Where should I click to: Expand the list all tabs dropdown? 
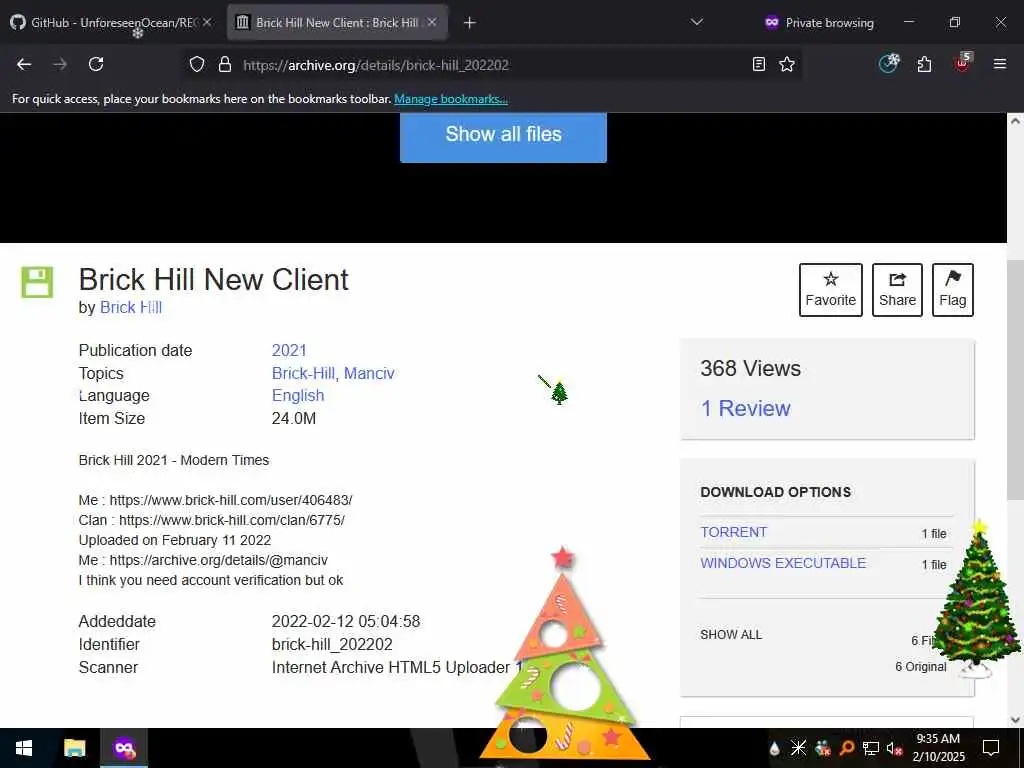[x=697, y=22]
